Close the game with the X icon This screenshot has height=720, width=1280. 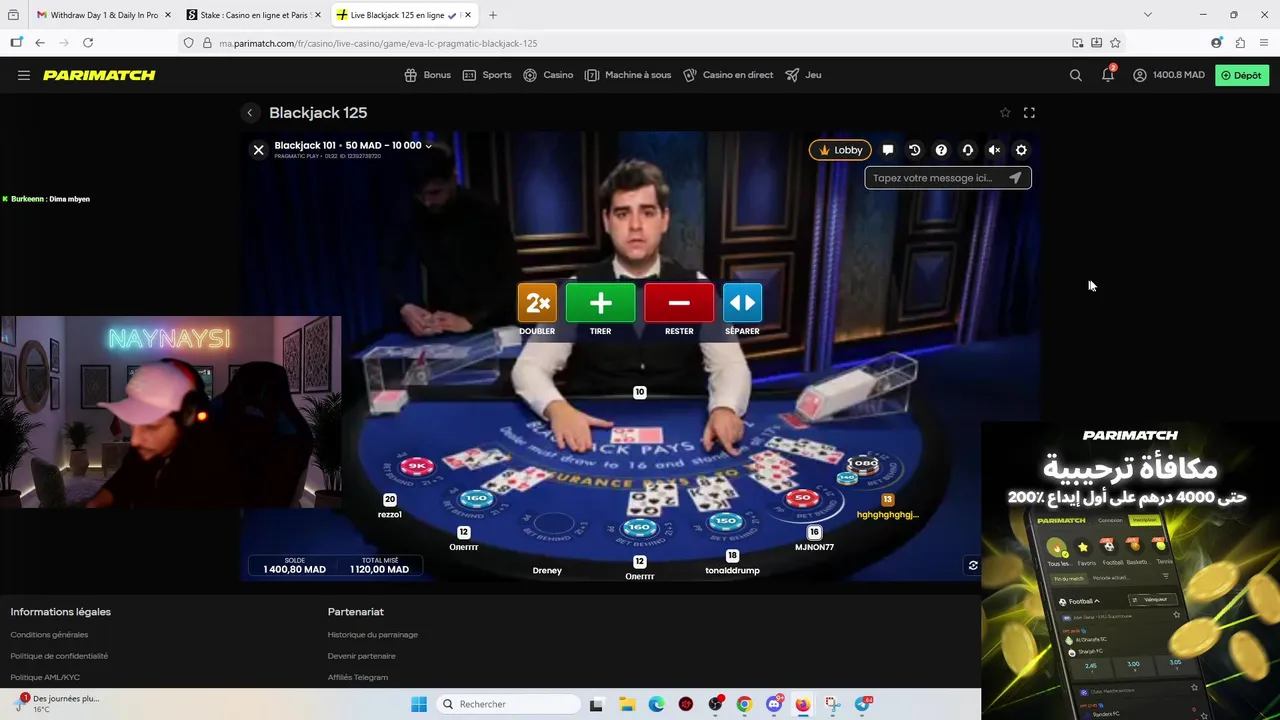(258, 150)
